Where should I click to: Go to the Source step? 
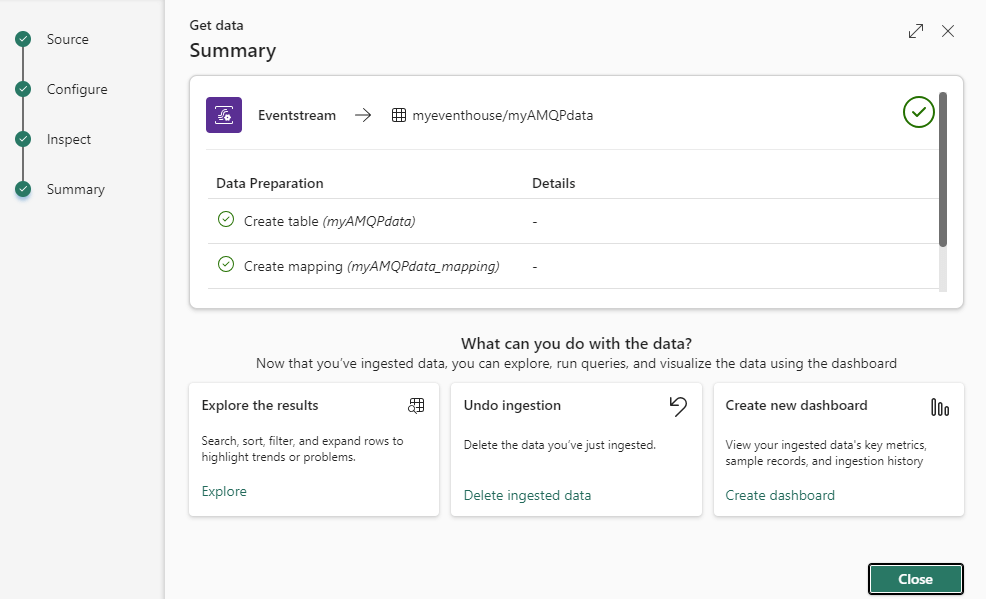click(67, 39)
